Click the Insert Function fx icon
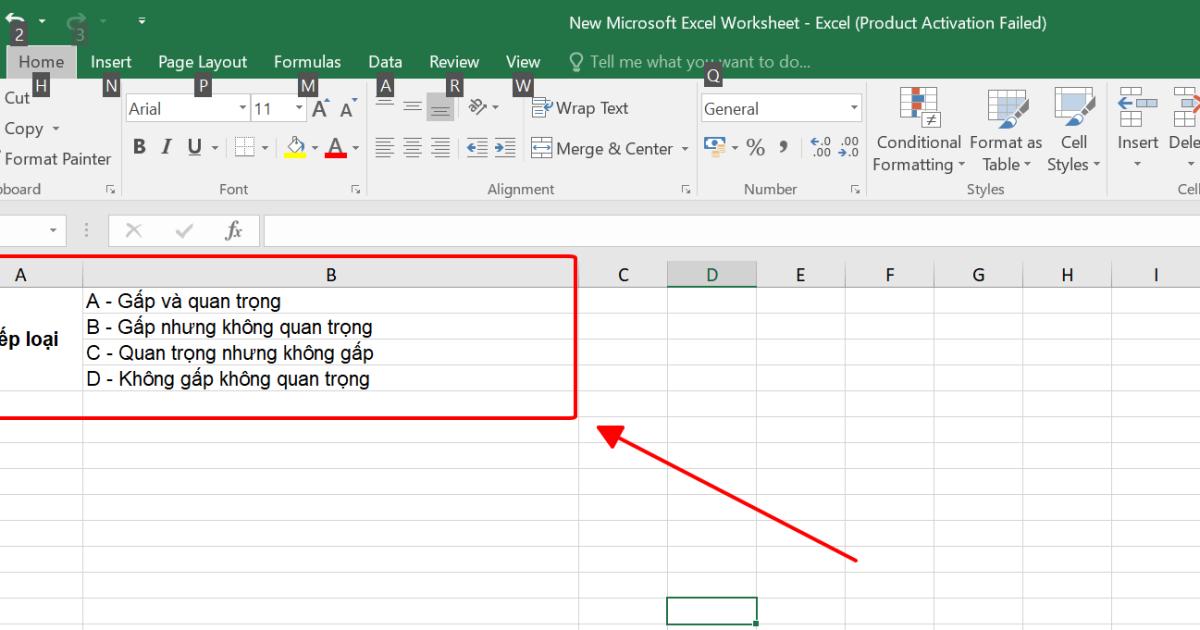Screen dimensions: 1200x630 click(234, 231)
